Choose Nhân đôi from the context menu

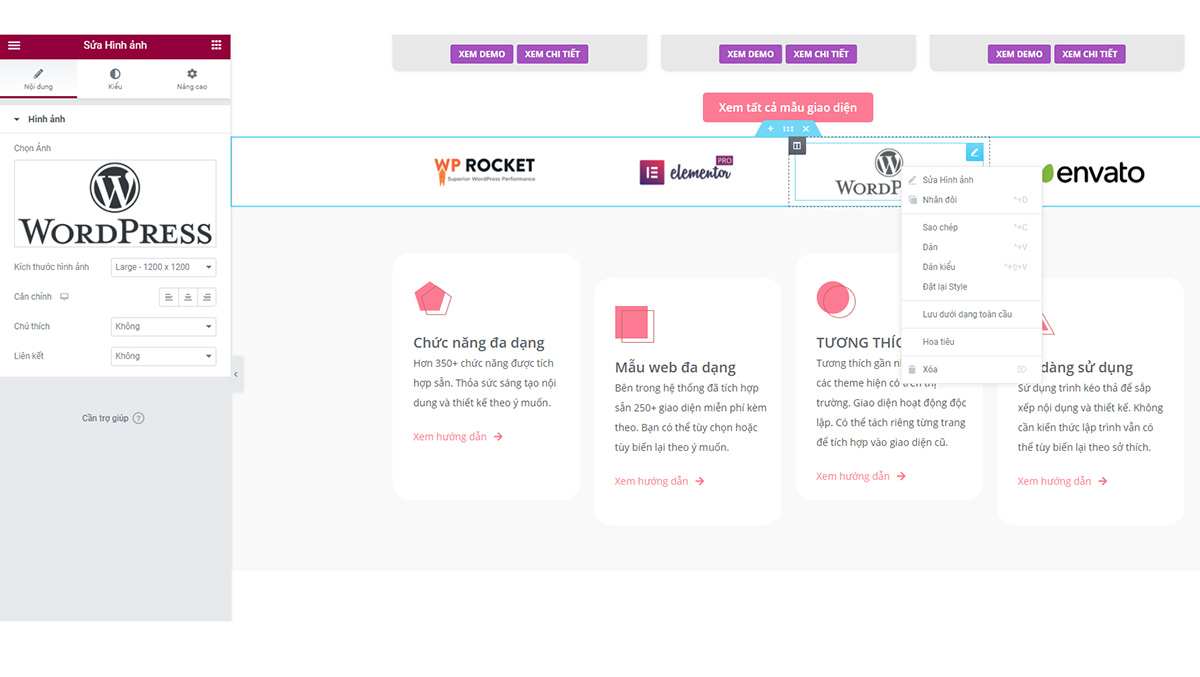939,200
